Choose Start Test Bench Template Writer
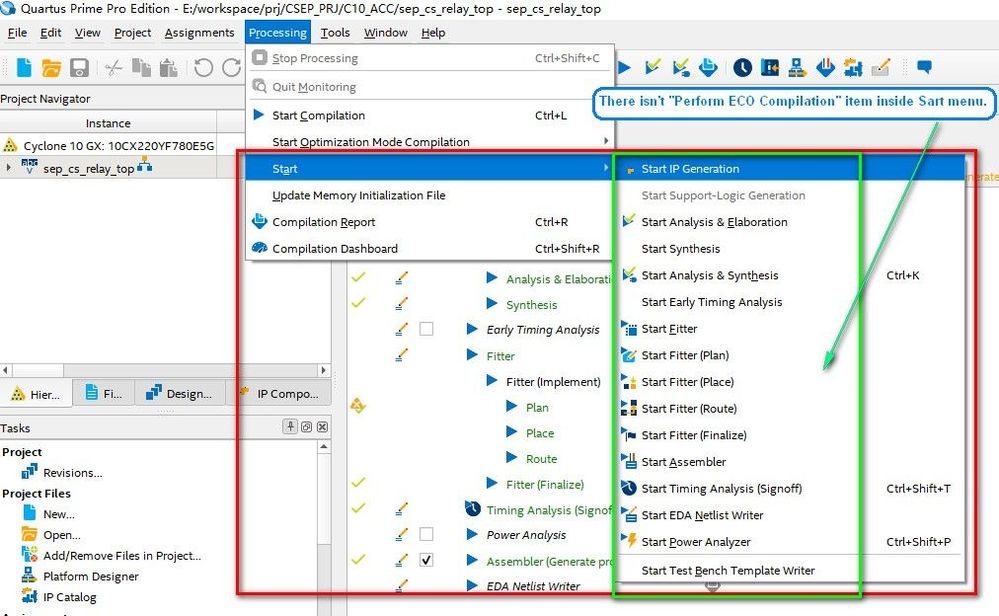This screenshot has height=616, width=999. point(787,571)
